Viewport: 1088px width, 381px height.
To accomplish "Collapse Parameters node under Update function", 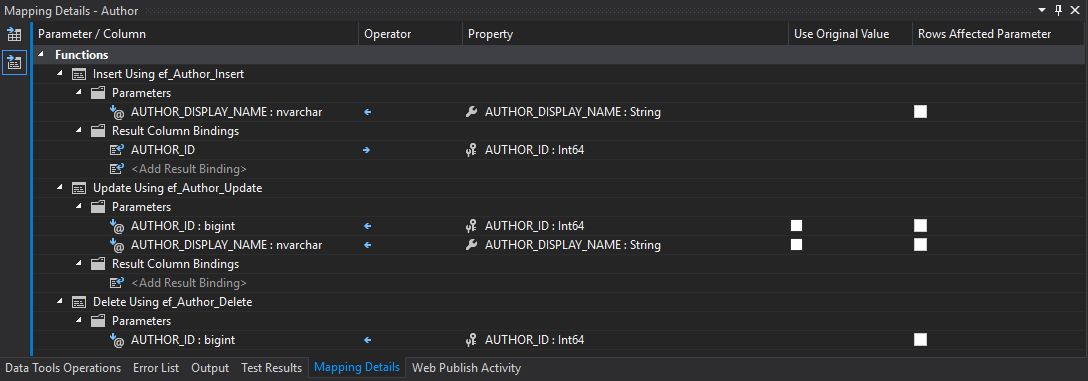I will pyautogui.click(x=79, y=206).
